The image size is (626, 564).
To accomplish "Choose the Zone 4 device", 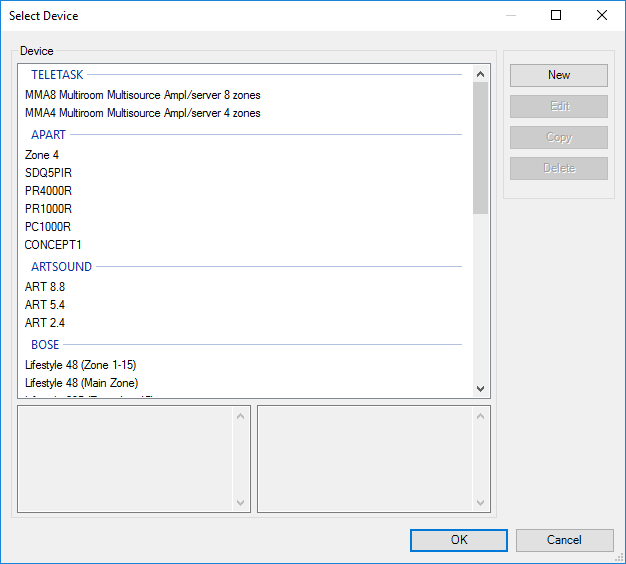I will [42, 155].
